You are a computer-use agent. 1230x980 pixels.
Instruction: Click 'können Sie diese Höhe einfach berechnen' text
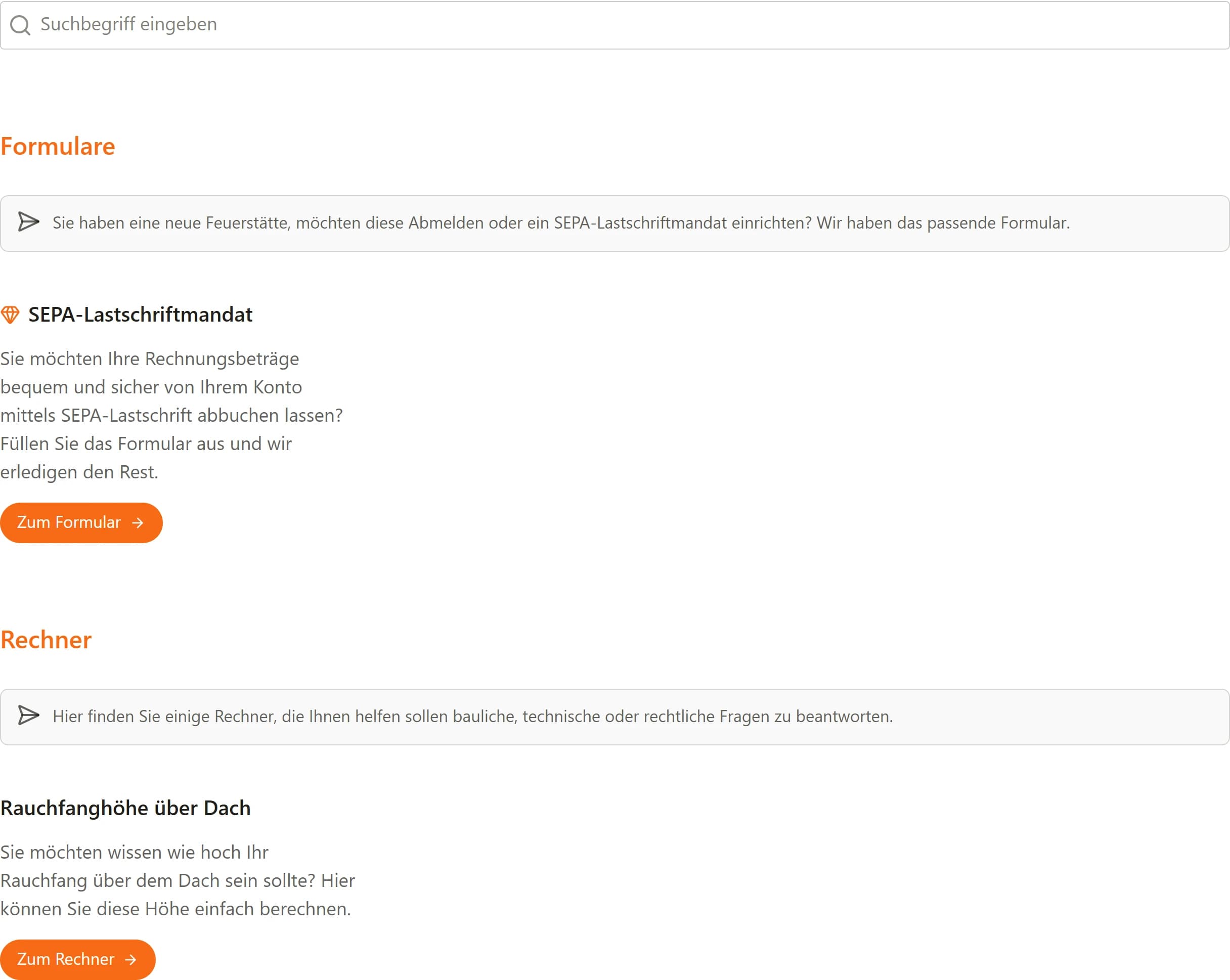click(x=175, y=909)
